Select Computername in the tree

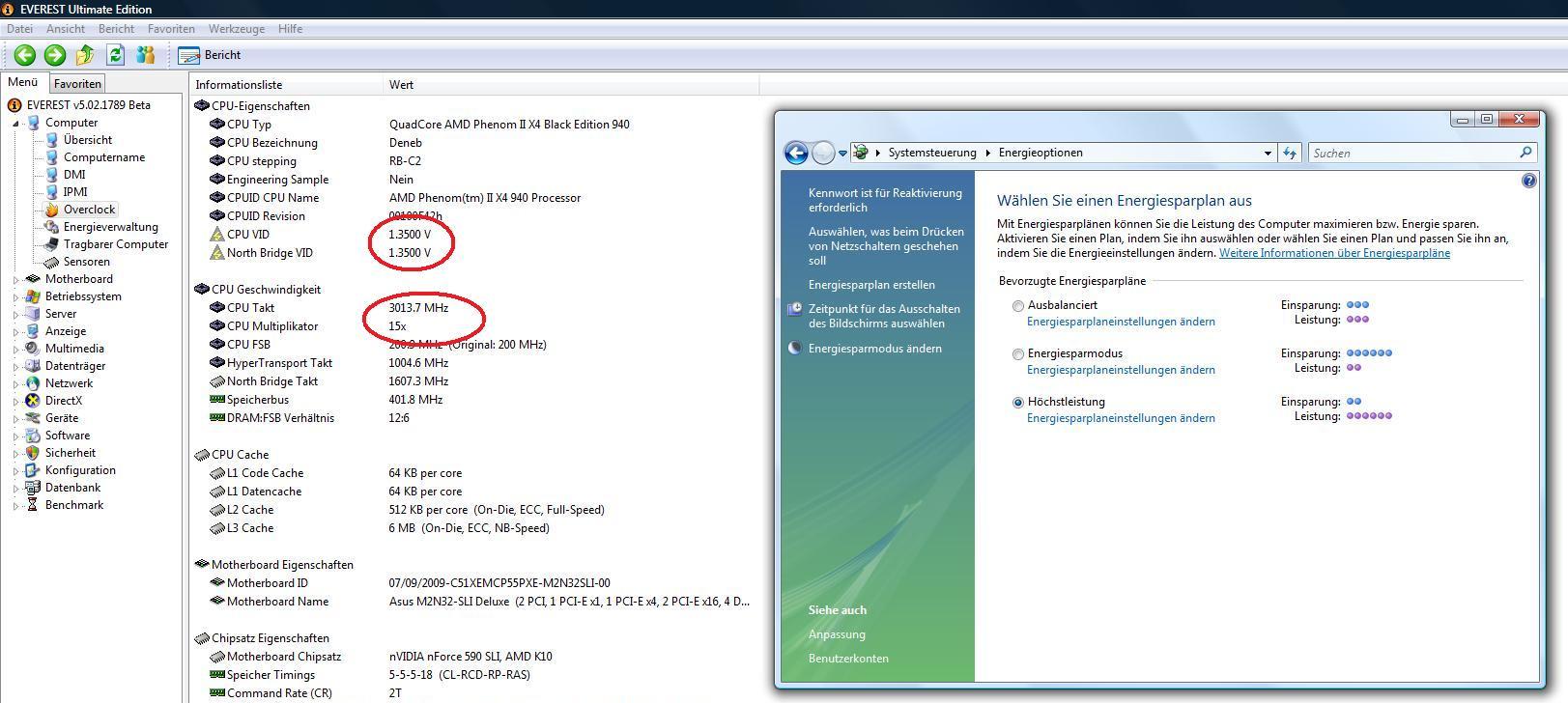click(104, 157)
